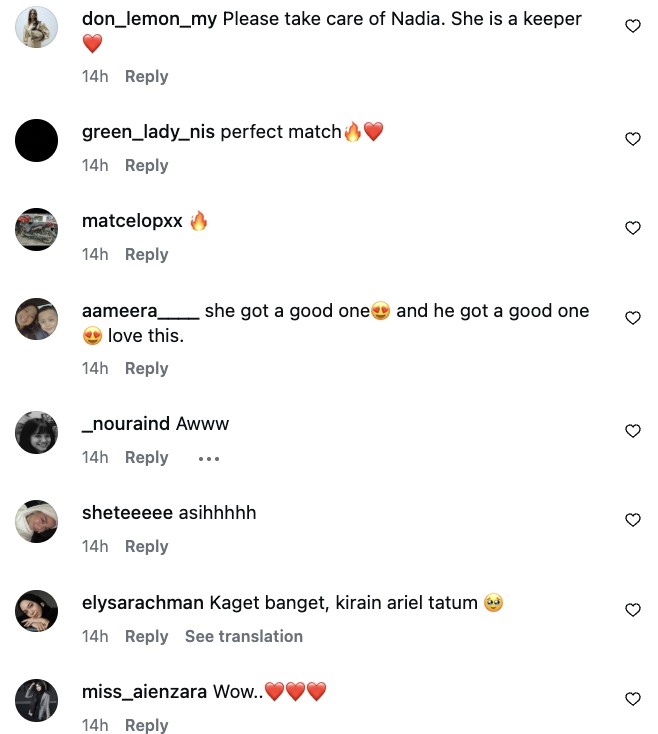Image resolution: width=658 pixels, height=734 pixels.
Task: Reply to green_lady_nis's comment
Action: click(146, 166)
